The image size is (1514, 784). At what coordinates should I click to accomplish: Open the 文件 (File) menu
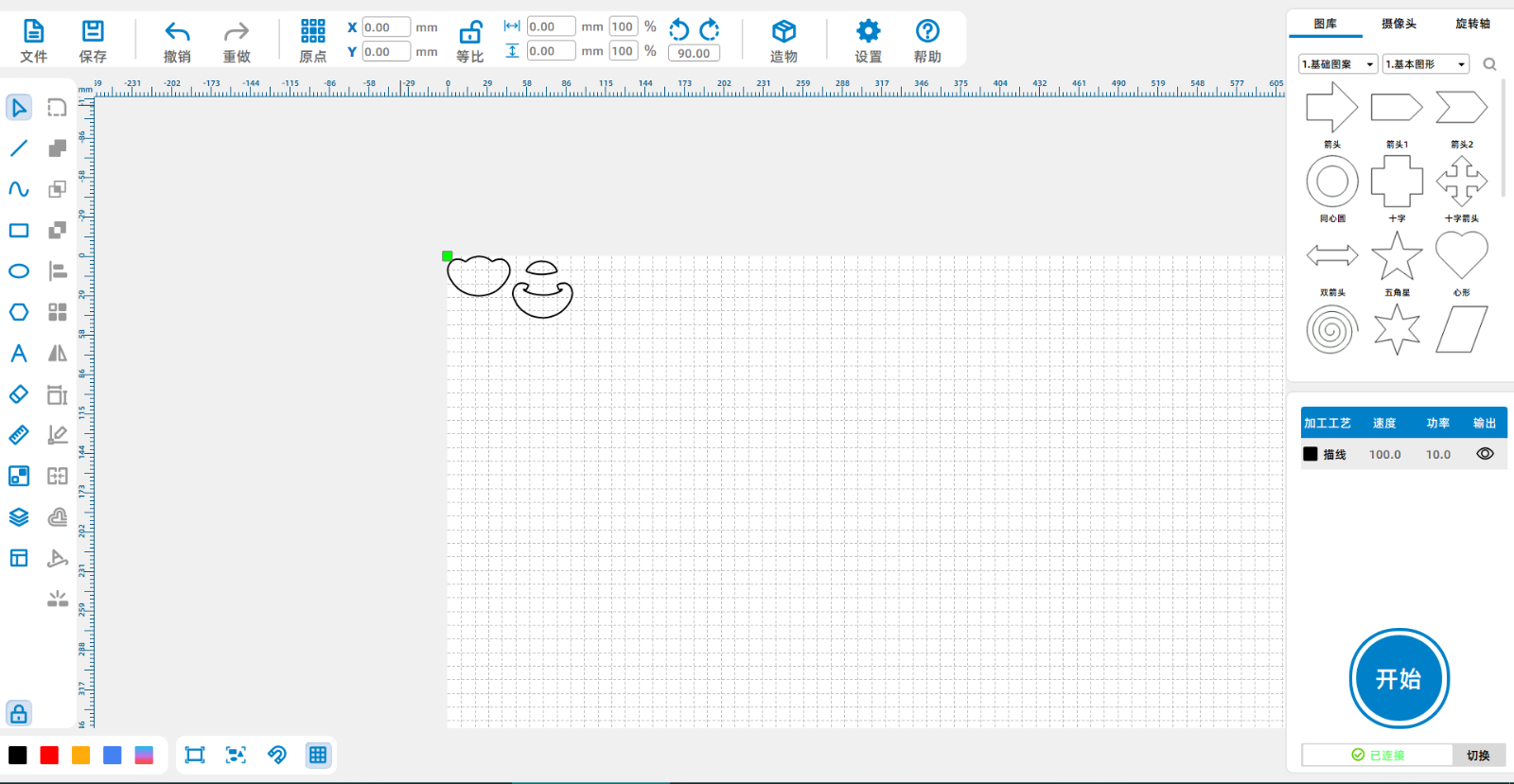33,41
